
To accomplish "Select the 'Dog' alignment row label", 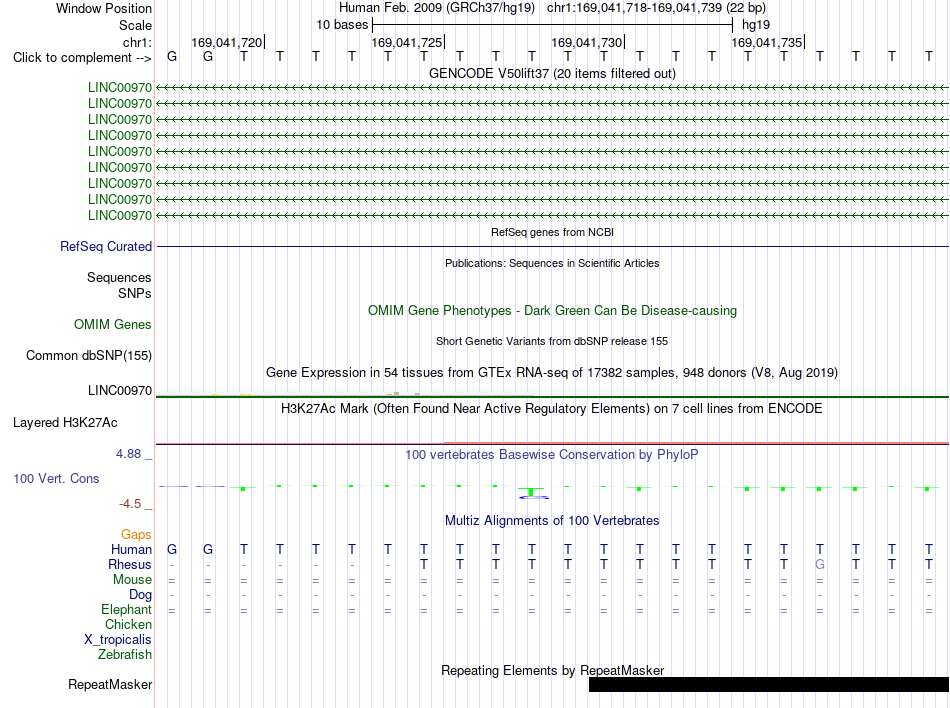I will [140, 595].
